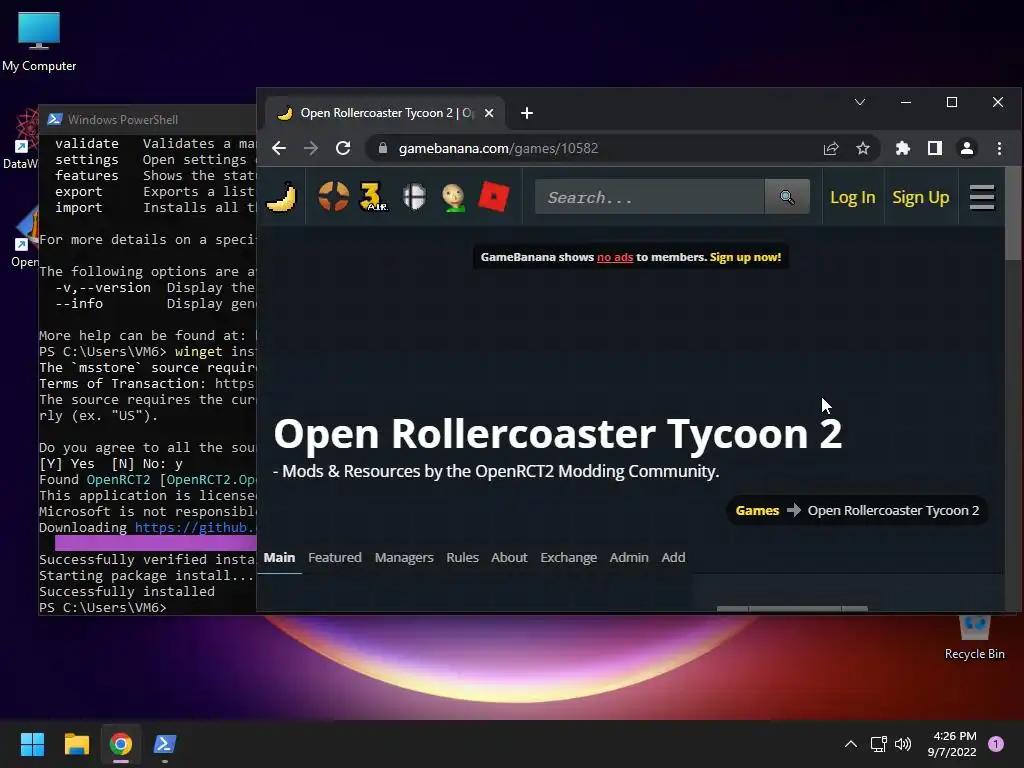Open network status tray icon
1024x768 pixels.
coord(878,744)
